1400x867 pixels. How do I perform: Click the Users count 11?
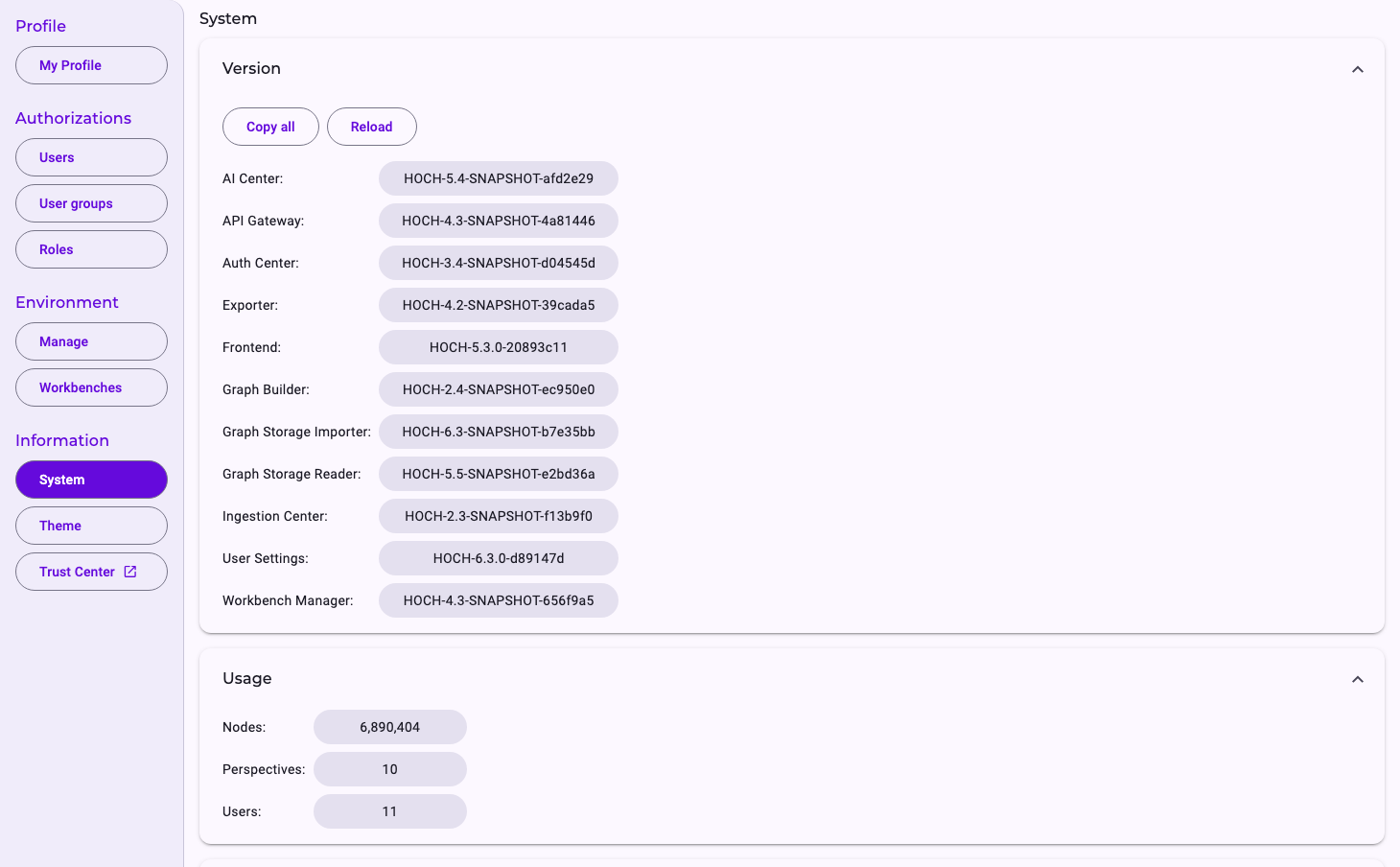[390, 811]
